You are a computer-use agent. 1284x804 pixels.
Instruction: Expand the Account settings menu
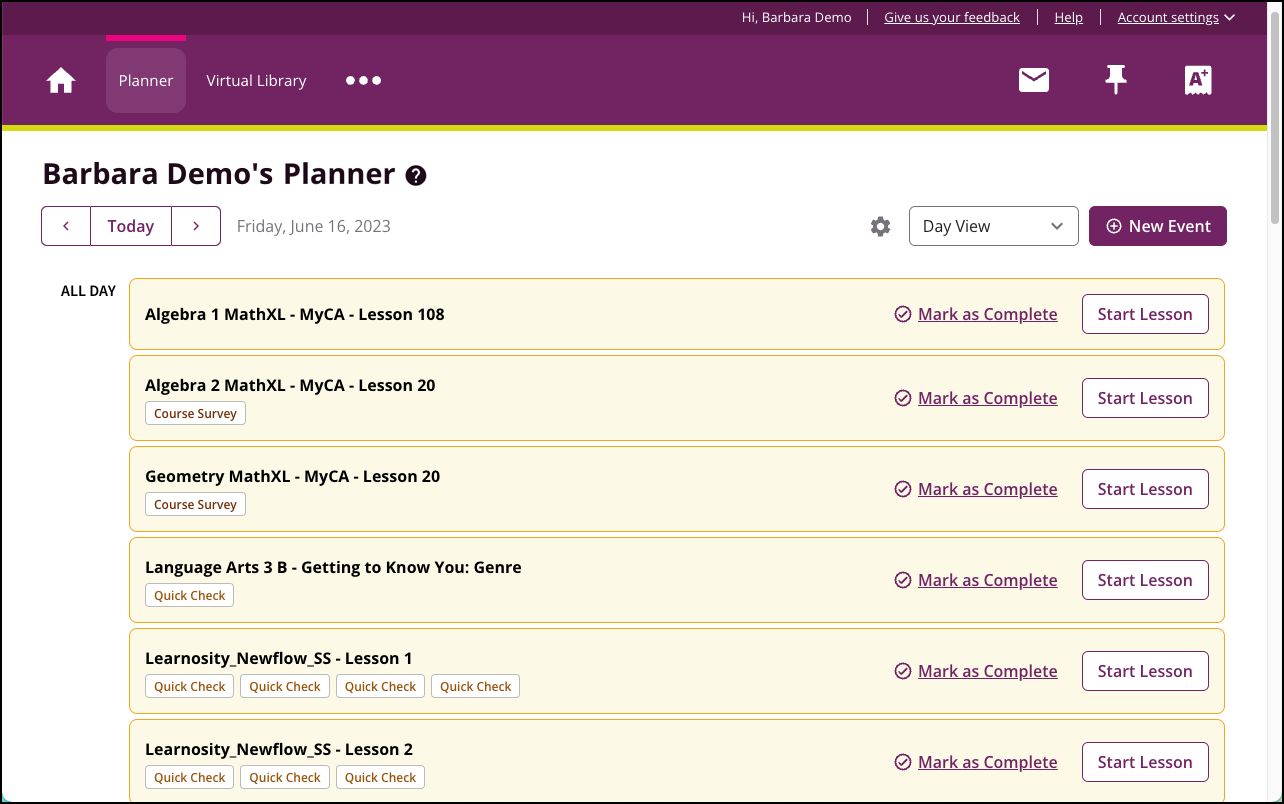tap(1176, 17)
